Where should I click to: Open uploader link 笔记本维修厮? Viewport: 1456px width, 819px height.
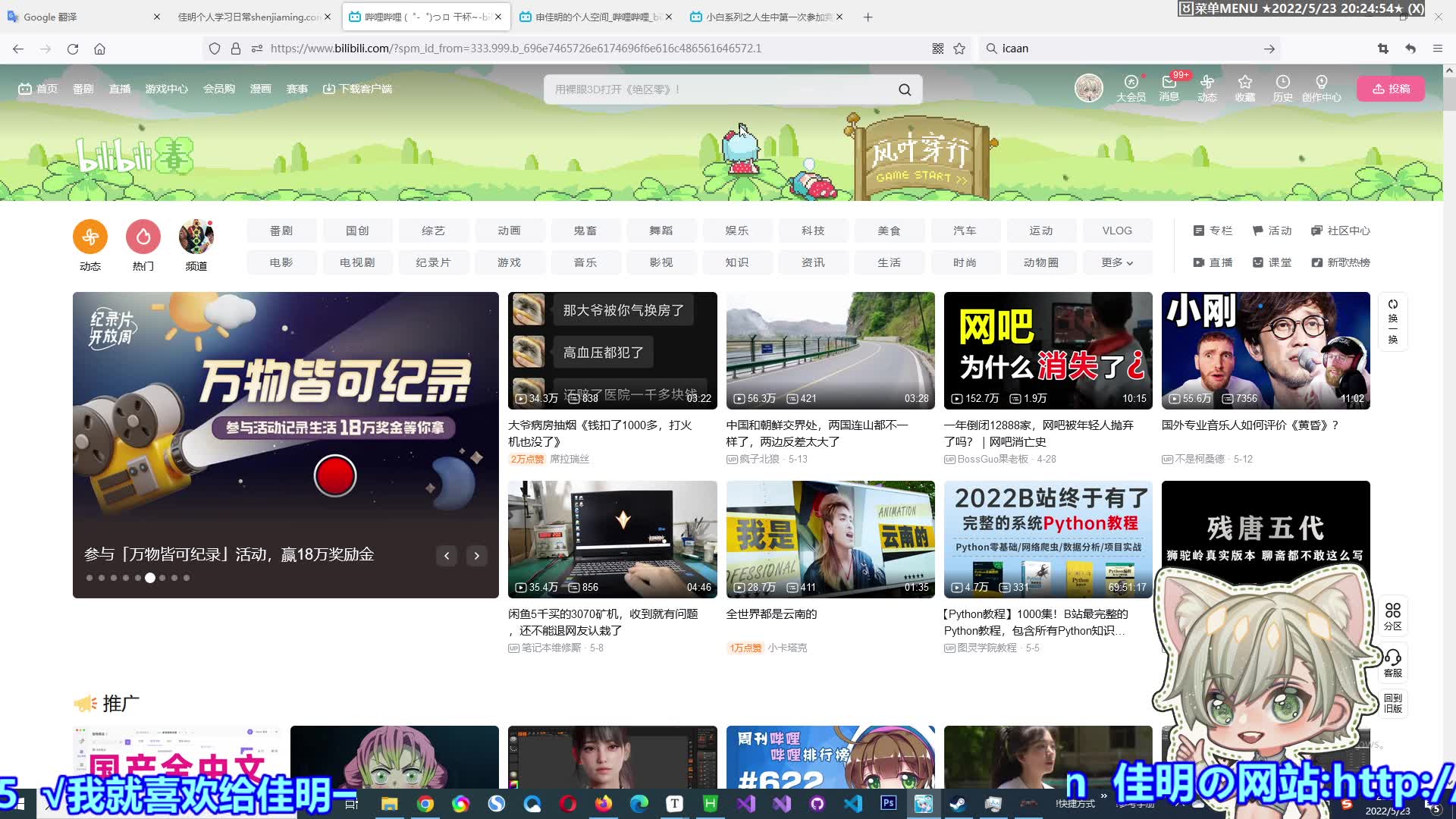[551, 648]
